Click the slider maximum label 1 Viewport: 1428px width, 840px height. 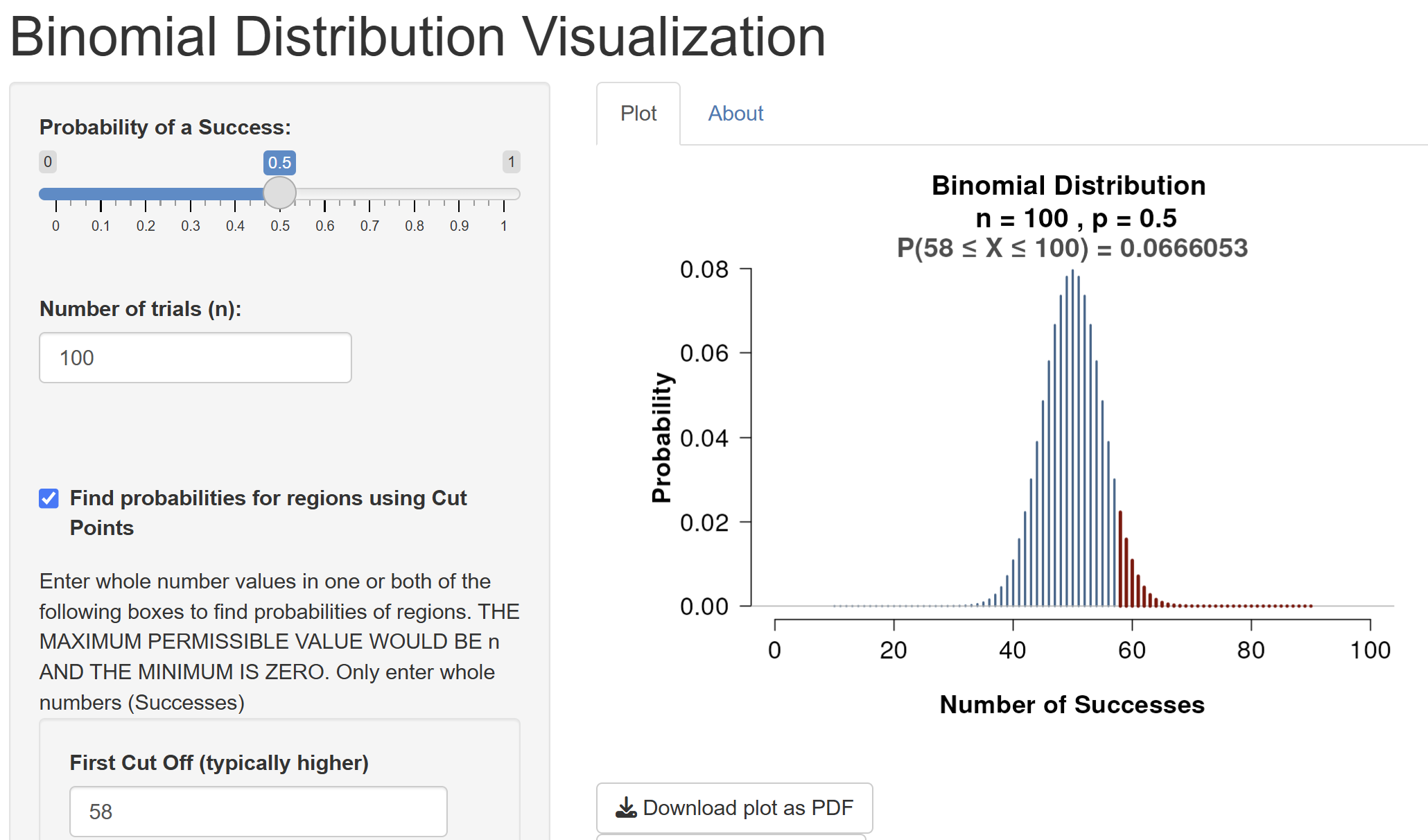tap(512, 162)
